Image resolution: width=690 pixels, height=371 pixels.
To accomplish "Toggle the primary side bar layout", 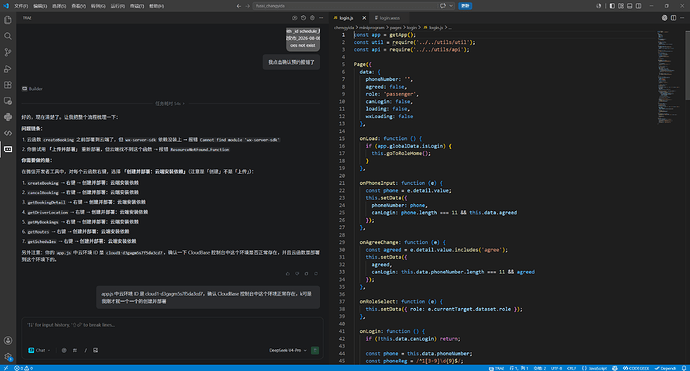I will tap(612, 6).
